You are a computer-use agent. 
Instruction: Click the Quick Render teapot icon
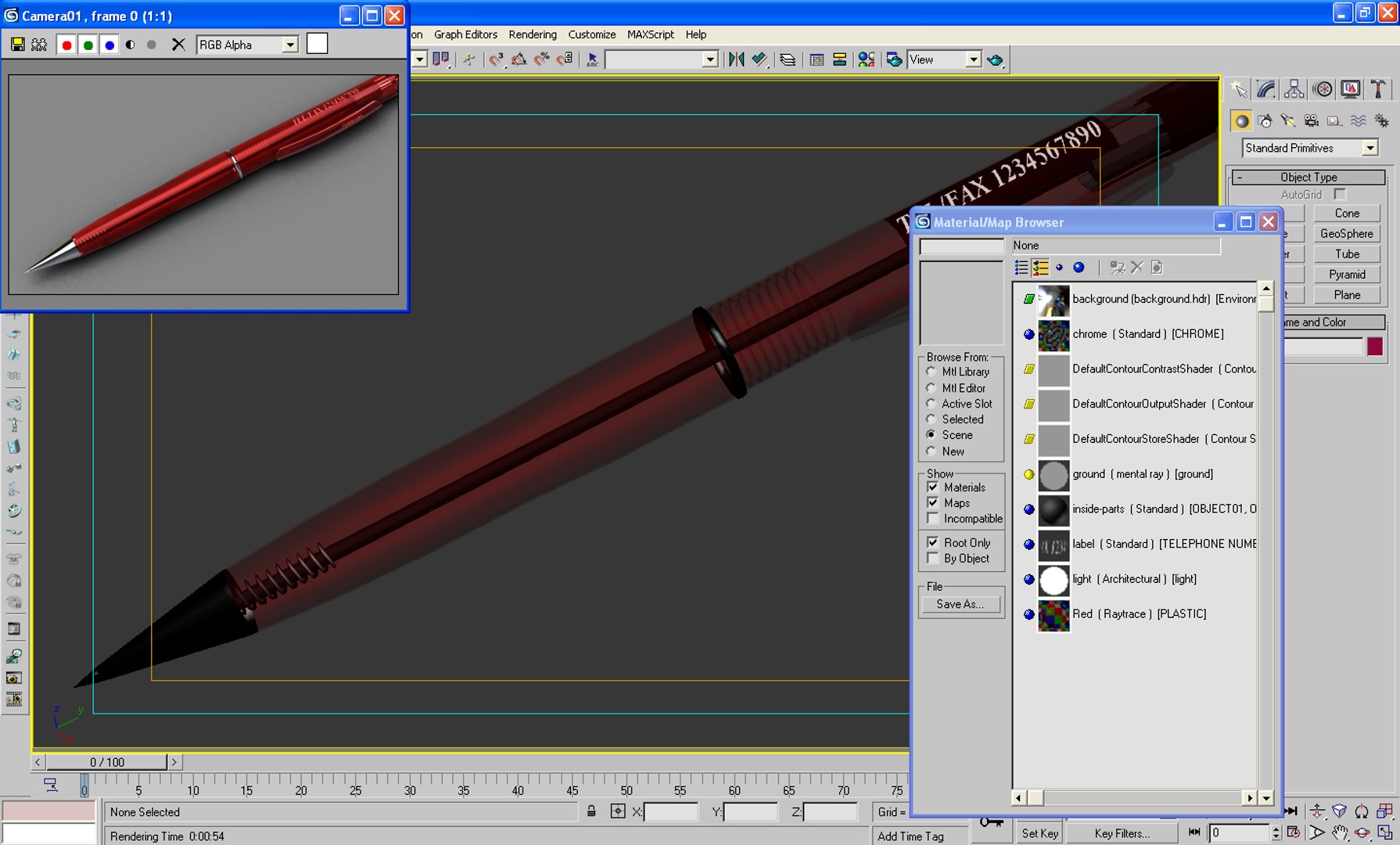(x=996, y=59)
